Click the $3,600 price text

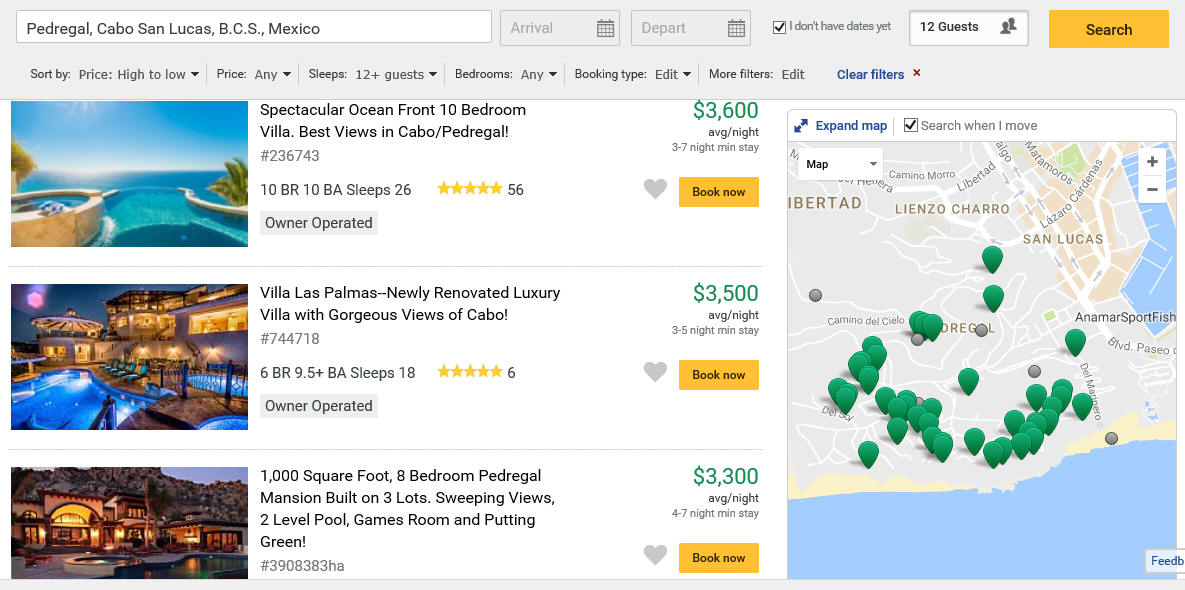point(726,110)
